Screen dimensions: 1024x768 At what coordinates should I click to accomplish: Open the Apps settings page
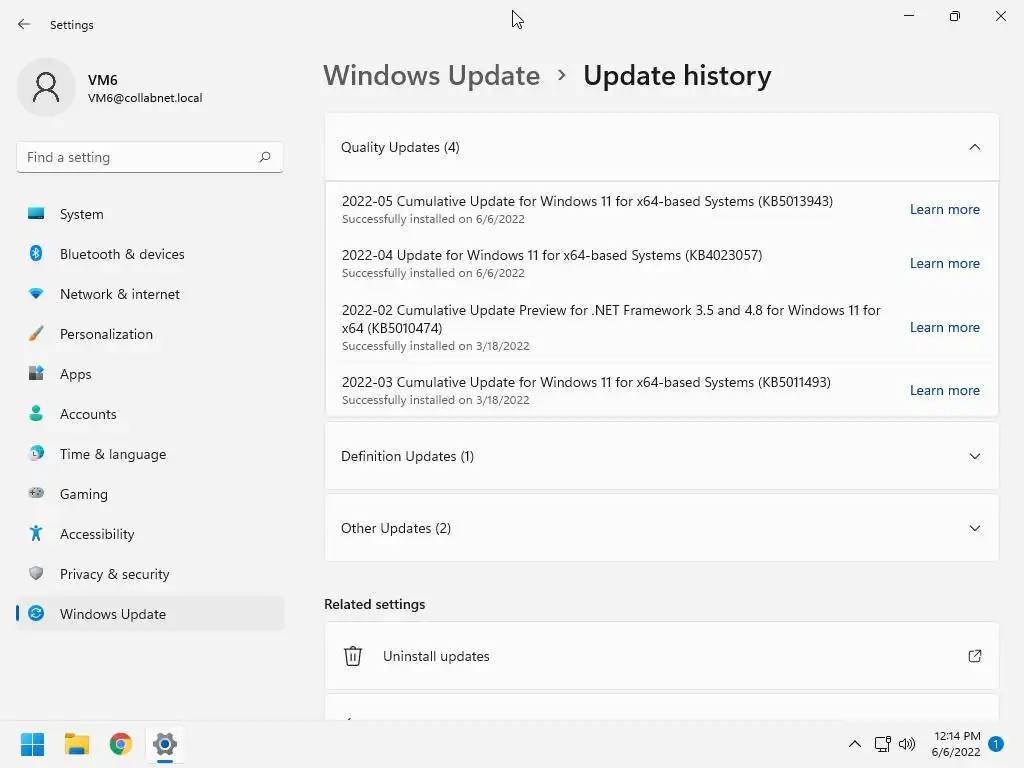(150, 374)
